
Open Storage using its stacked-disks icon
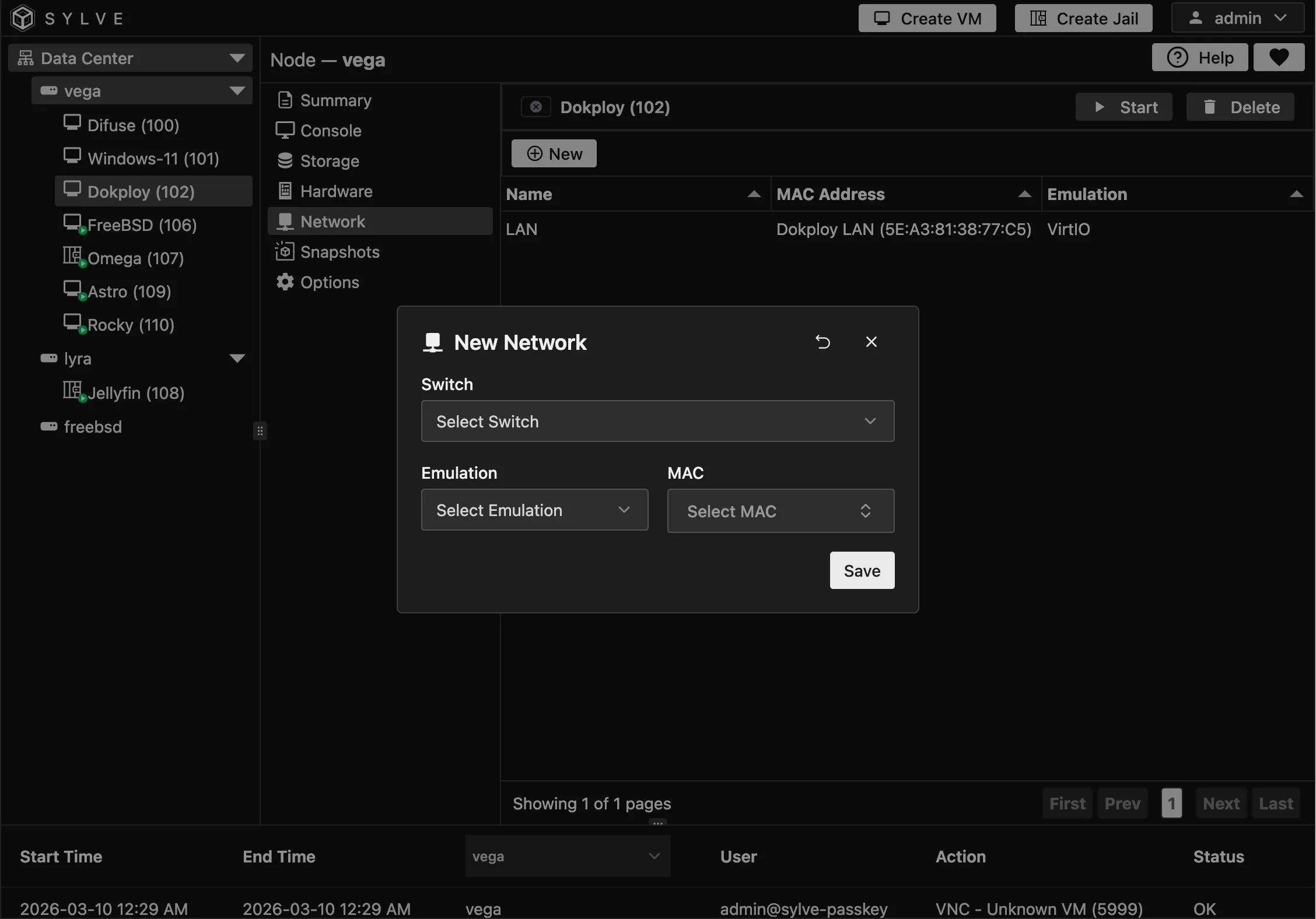click(285, 161)
